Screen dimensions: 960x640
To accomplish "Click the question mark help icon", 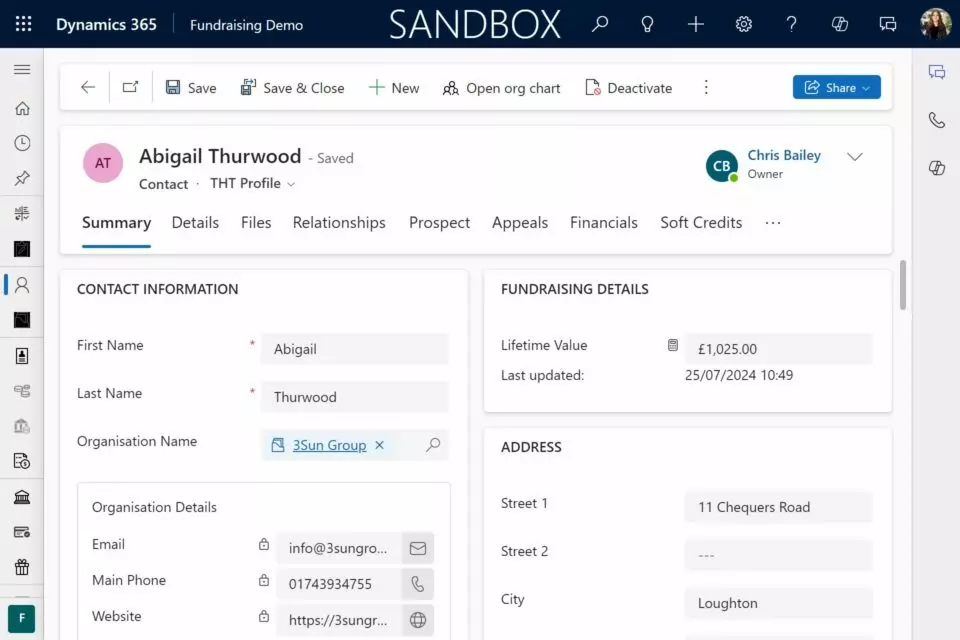I will click(x=792, y=24).
